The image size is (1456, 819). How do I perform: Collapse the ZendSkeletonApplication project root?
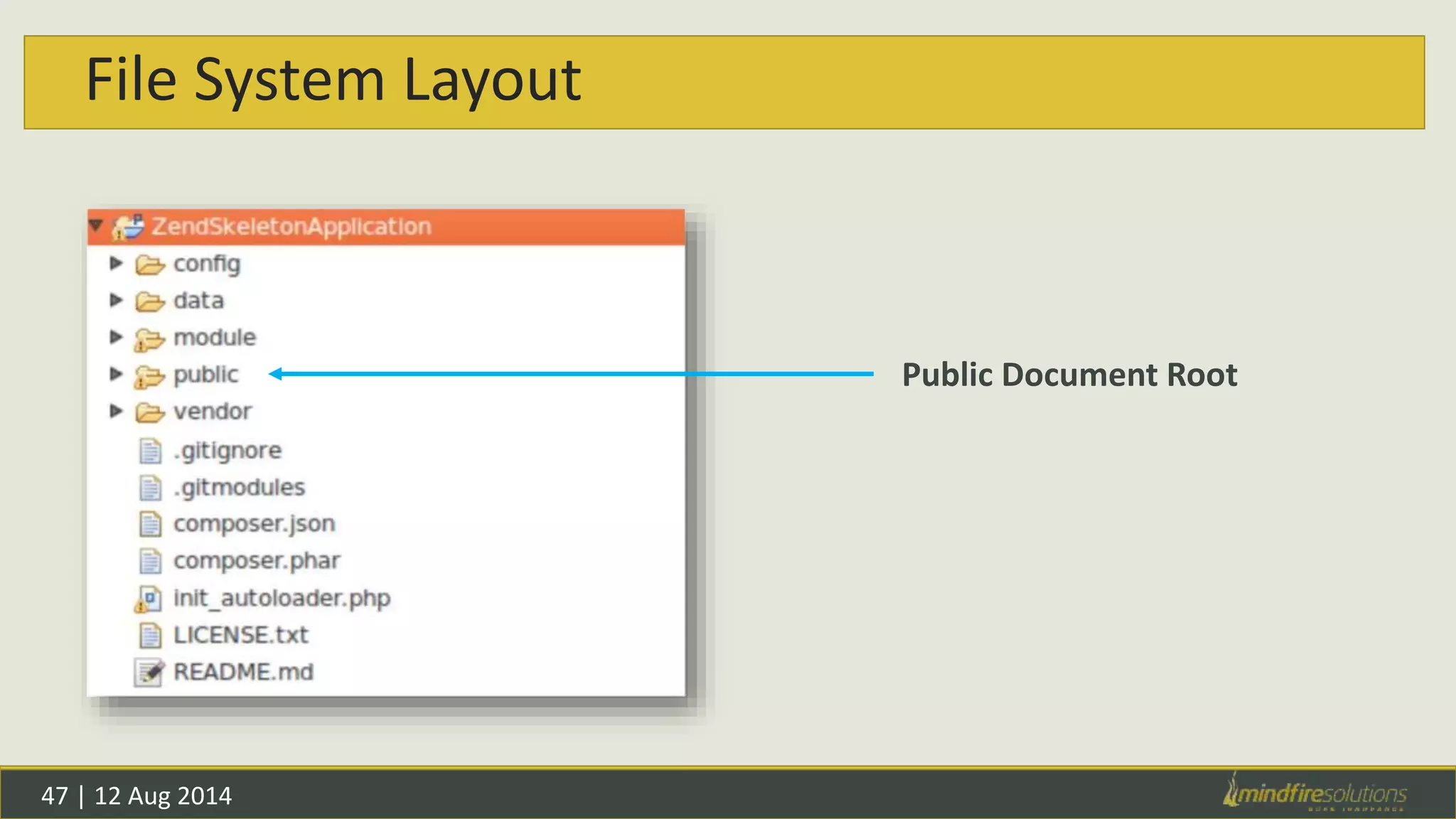pos(96,226)
